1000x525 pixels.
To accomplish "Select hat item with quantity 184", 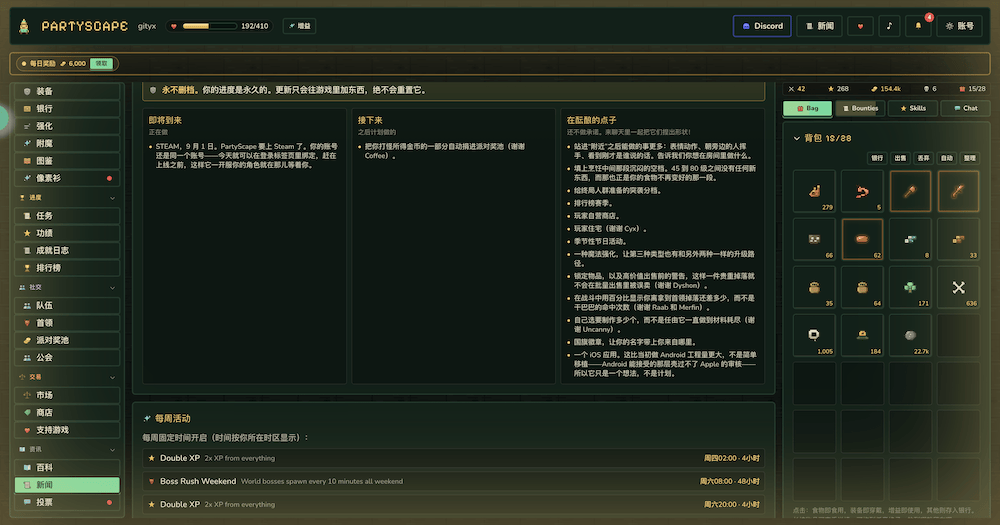I will pyautogui.click(x=862, y=336).
